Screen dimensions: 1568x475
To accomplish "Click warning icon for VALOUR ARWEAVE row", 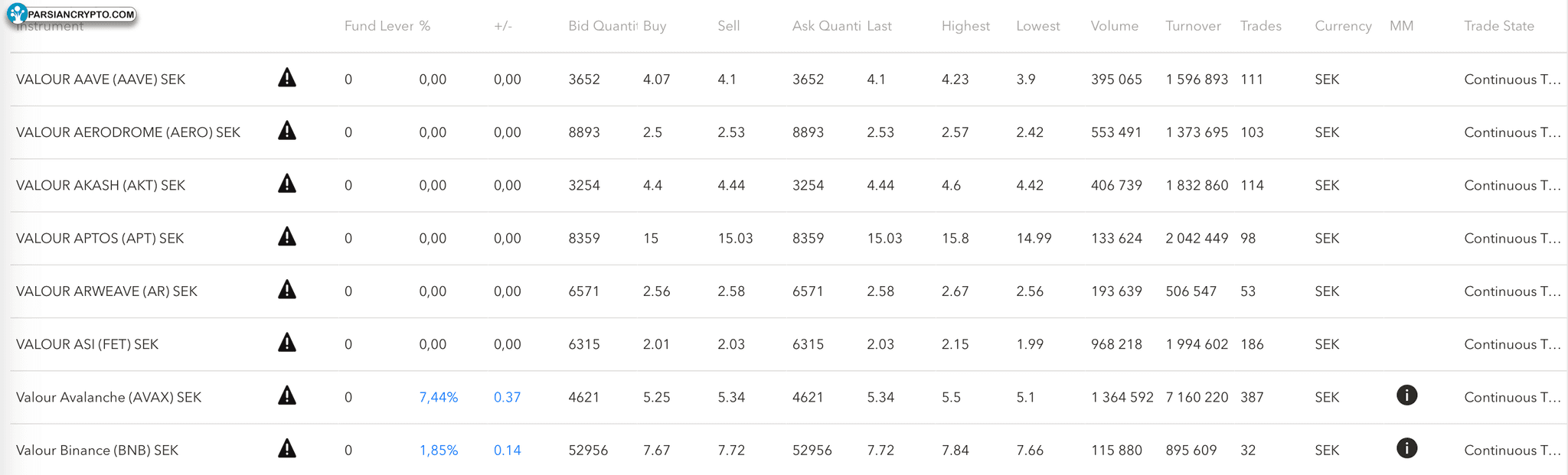I will (287, 290).
